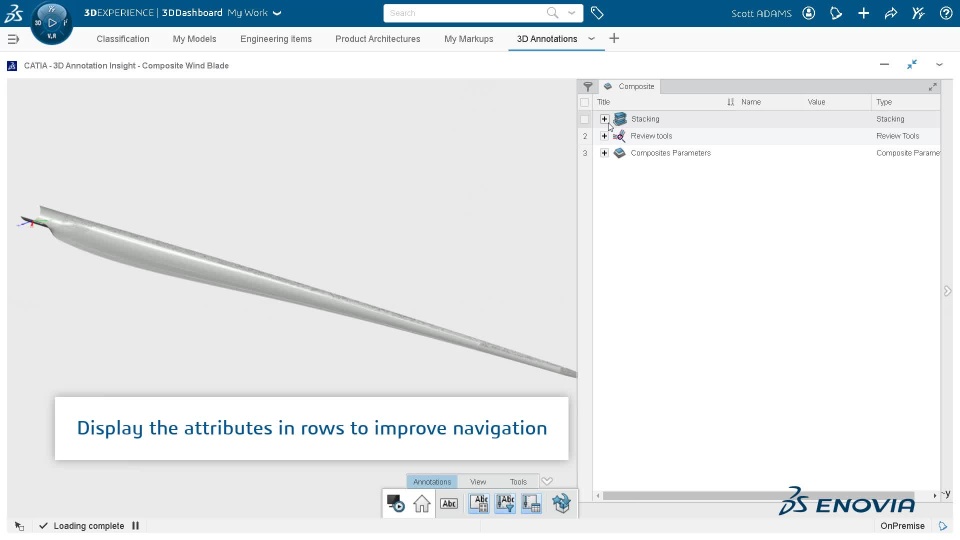960x540 pixels.
Task: Click the Stacking layers icon
Action: [x=620, y=119]
